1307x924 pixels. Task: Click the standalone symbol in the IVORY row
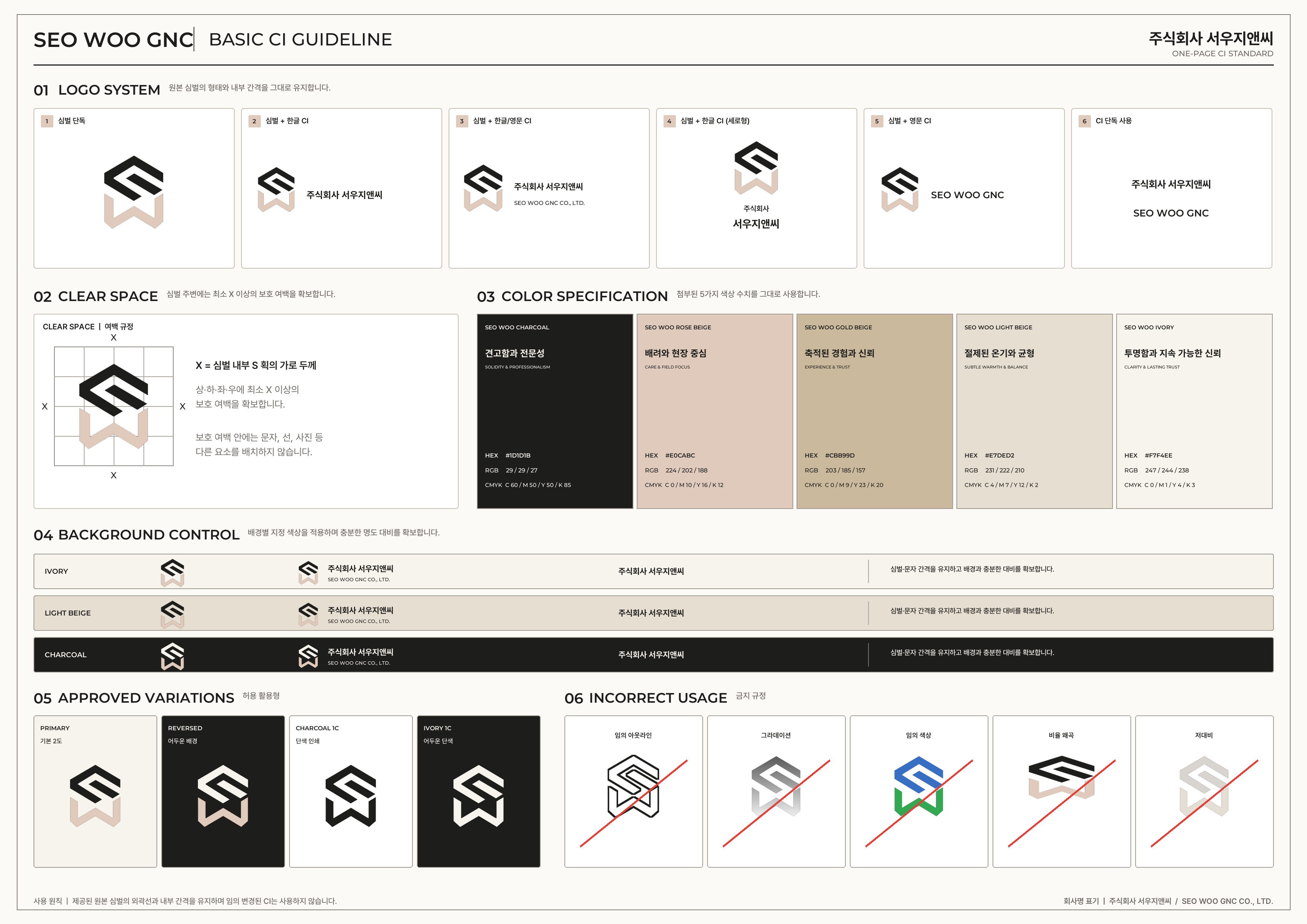click(x=173, y=573)
